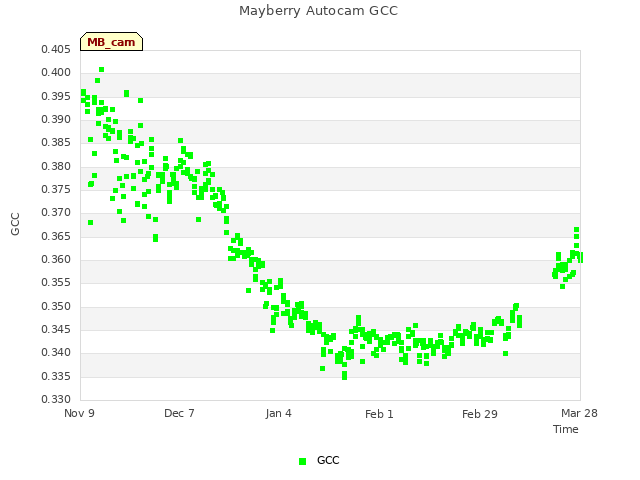Click the 0.350 y-axis value
Image resolution: width=640 pixels, height=480 pixels.
point(56,307)
